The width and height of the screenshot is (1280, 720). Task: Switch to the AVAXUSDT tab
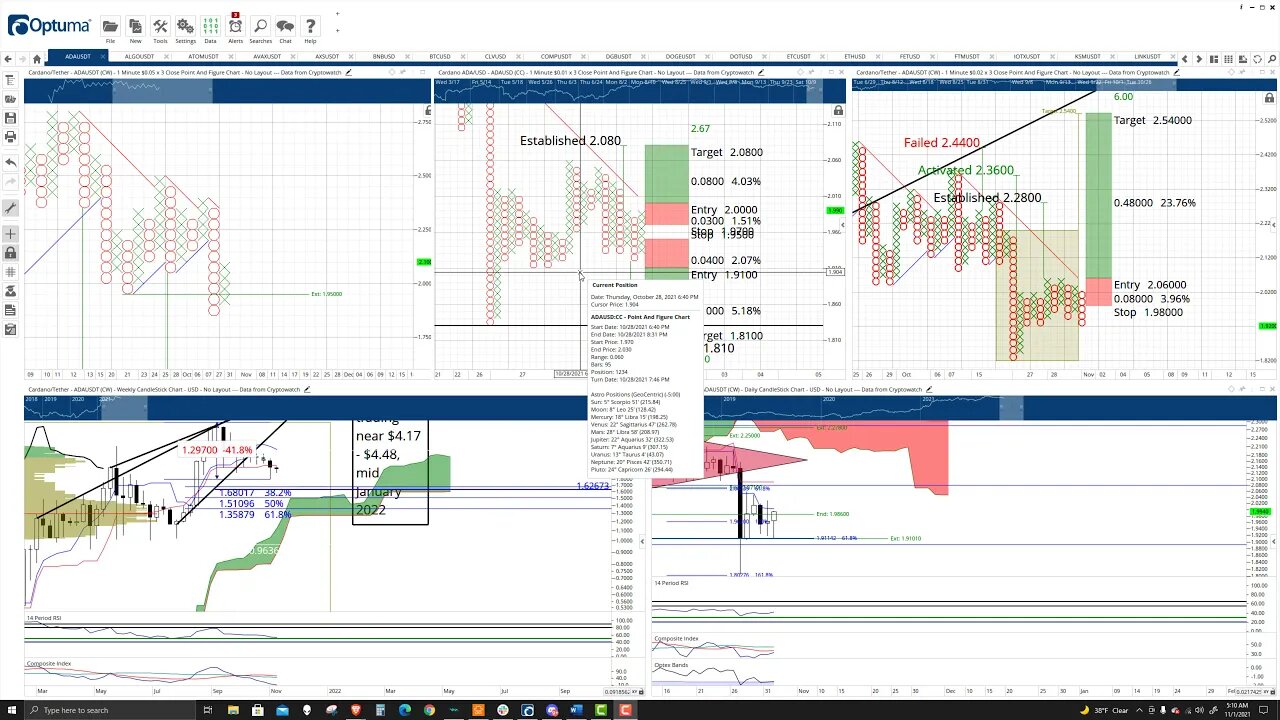tap(267, 57)
